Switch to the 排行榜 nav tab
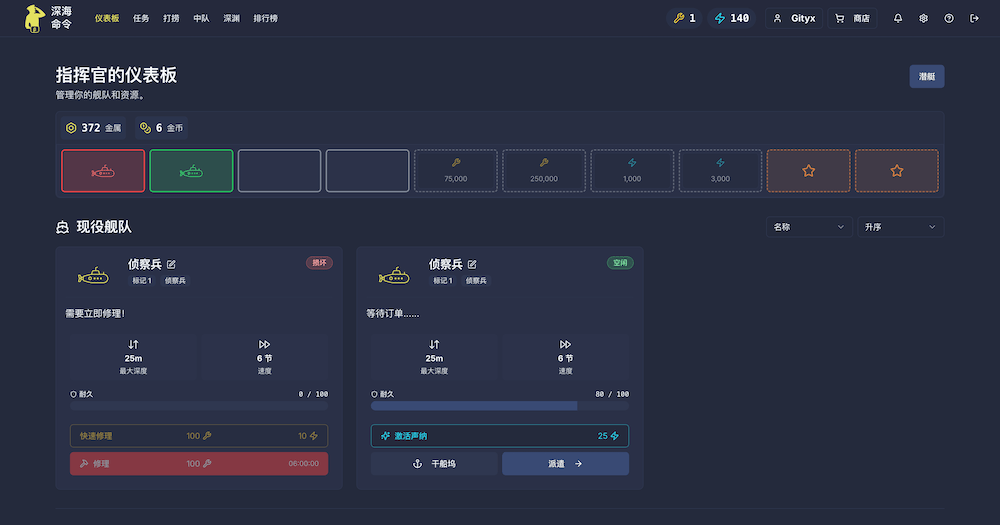This screenshot has height=525, width=1000. pyautogui.click(x=265, y=18)
